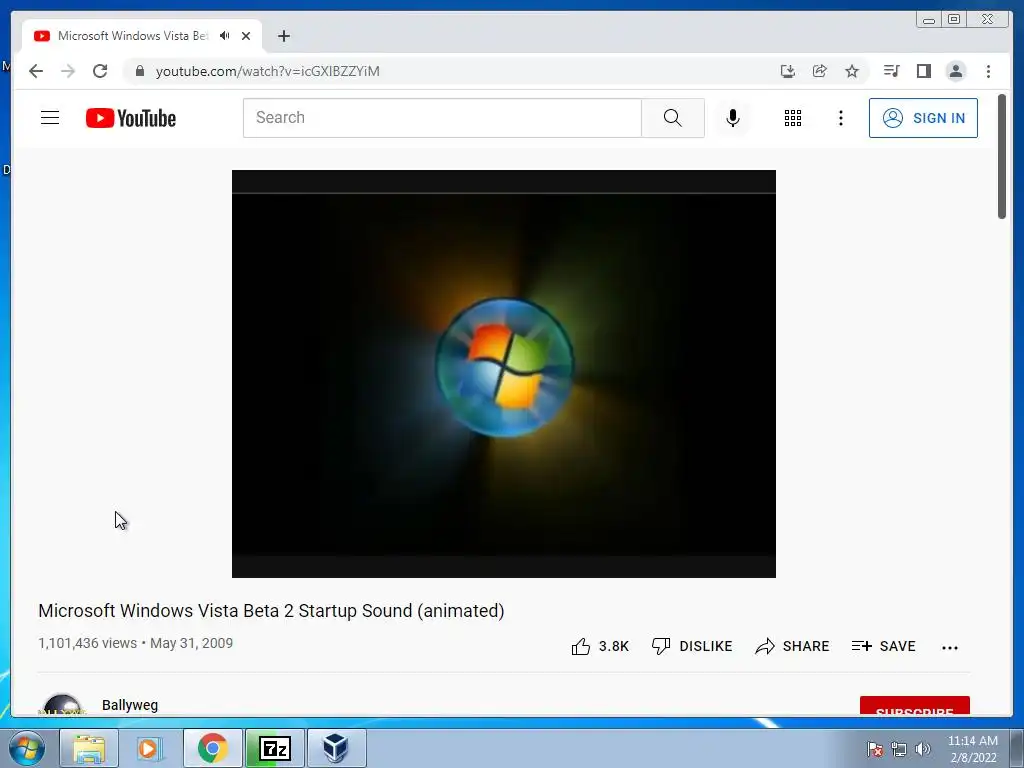The height and width of the screenshot is (768, 1024).
Task: Open the YouTube apps grid icon
Action: point(793,118)
